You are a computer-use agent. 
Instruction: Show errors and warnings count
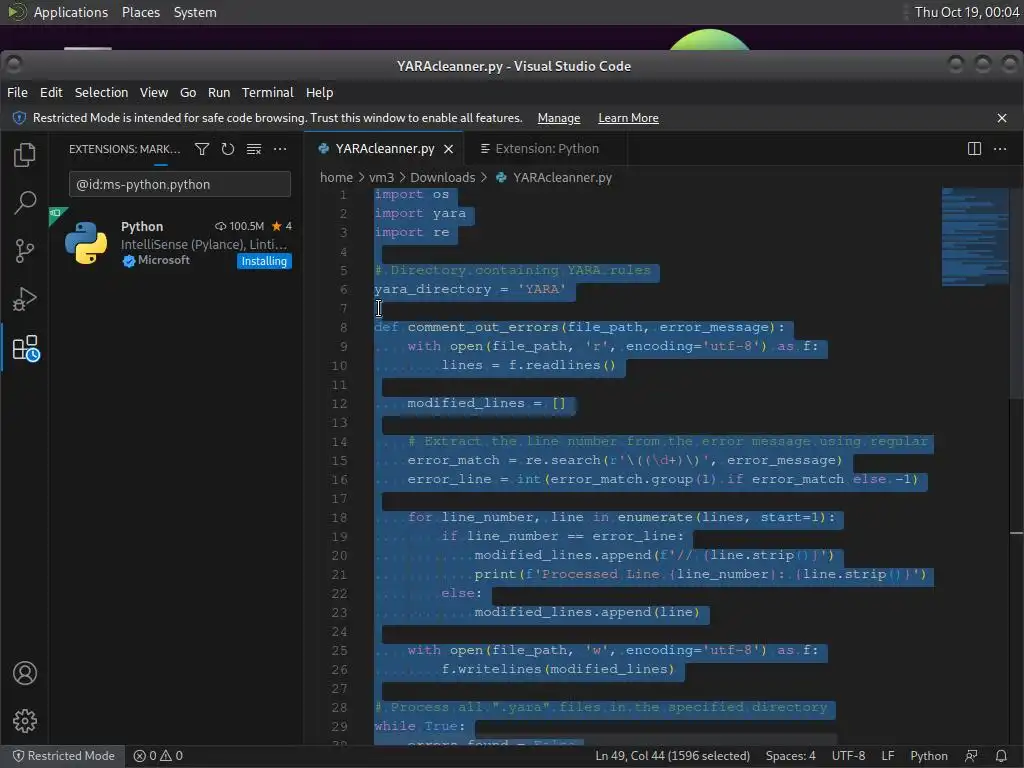(158, 756)
